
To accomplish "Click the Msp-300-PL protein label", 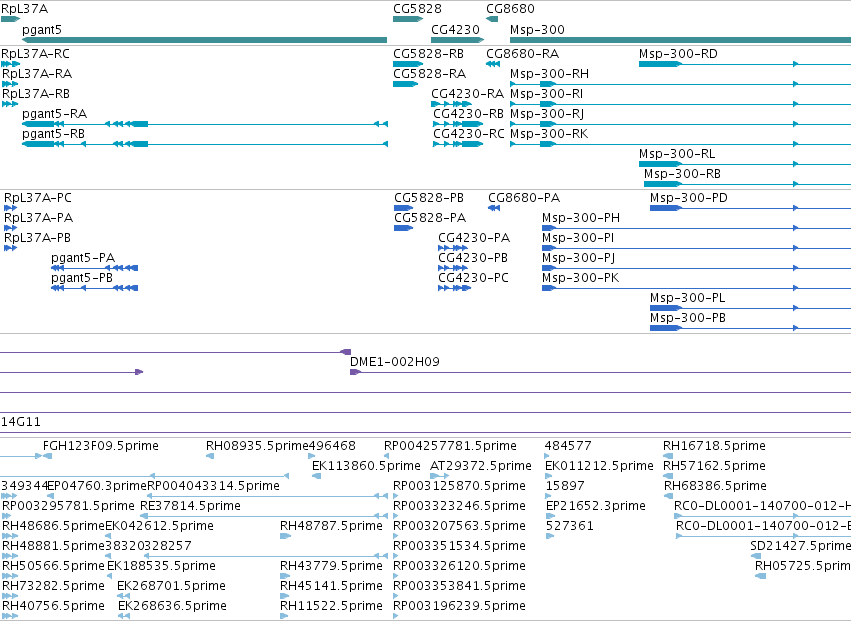I will [x=688, y=299].
